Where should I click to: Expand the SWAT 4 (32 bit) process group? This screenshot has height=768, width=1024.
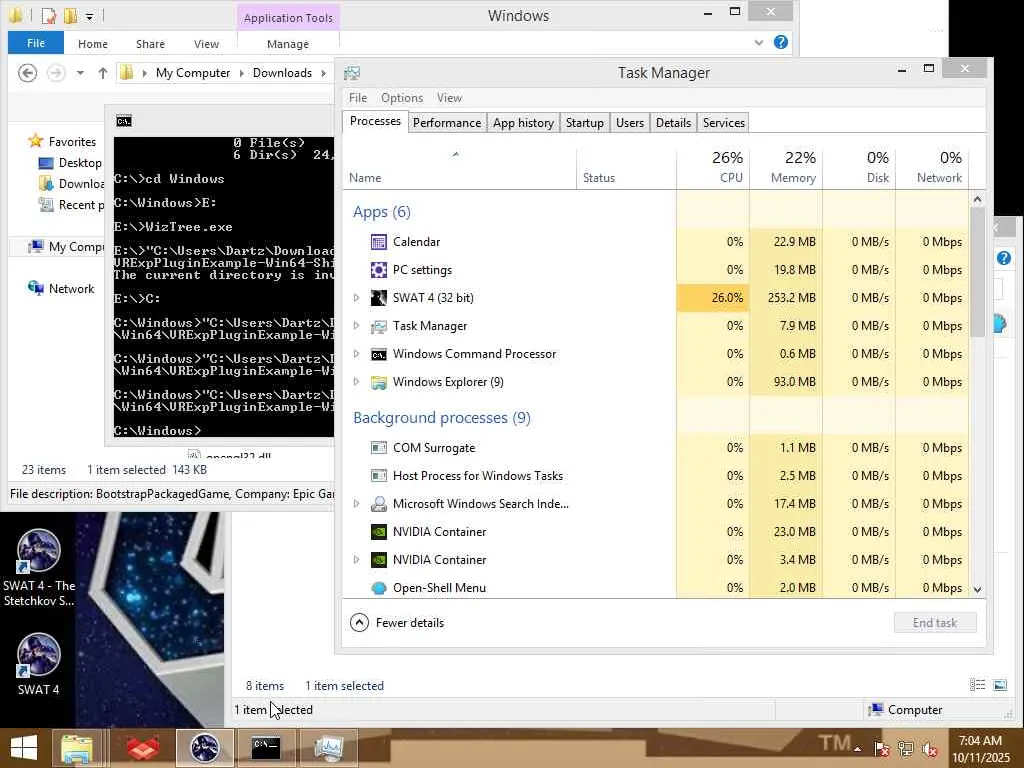point(357,298)
